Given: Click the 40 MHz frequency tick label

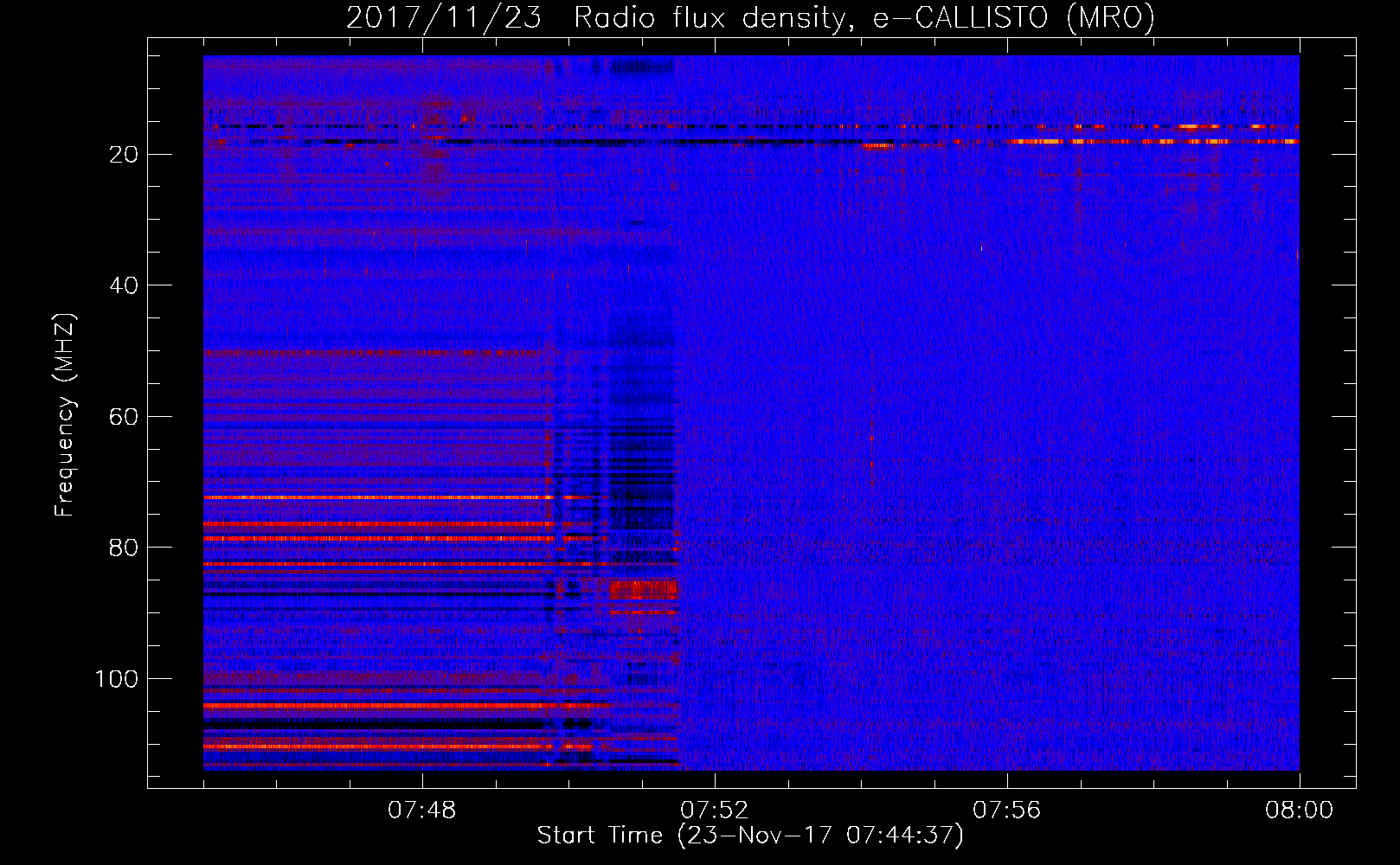Looking at the screenshot, I should click(x=124, y=285).
